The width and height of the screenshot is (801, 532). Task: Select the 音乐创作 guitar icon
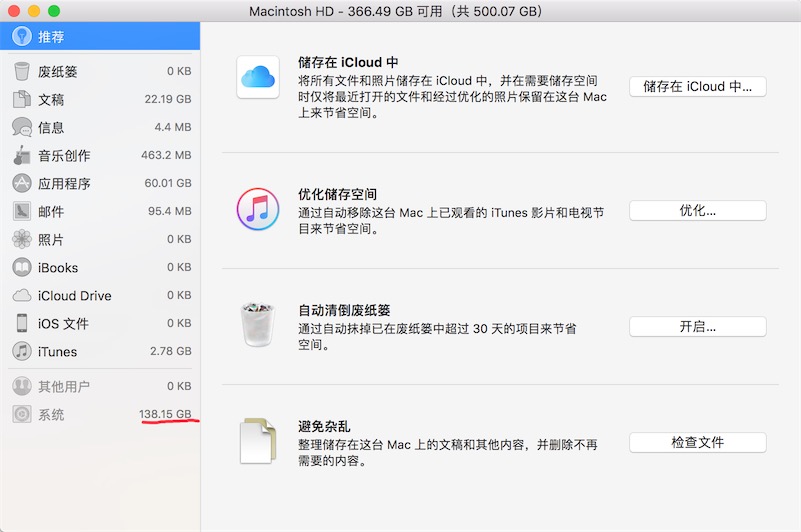tap(22, 155)
